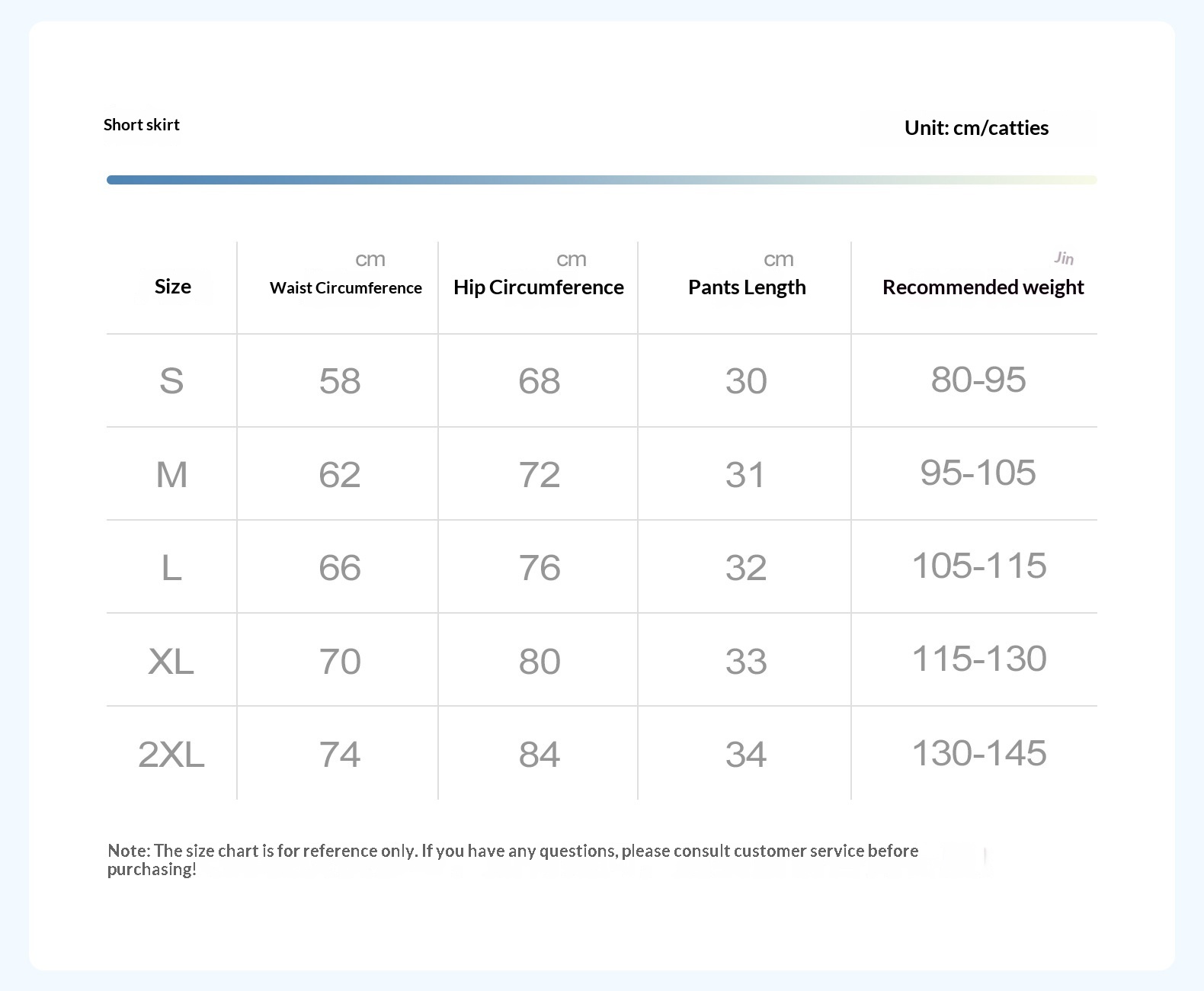Select the XL size row label
Viewport: 1204px width, 991px height.
[x=171, y=661]
